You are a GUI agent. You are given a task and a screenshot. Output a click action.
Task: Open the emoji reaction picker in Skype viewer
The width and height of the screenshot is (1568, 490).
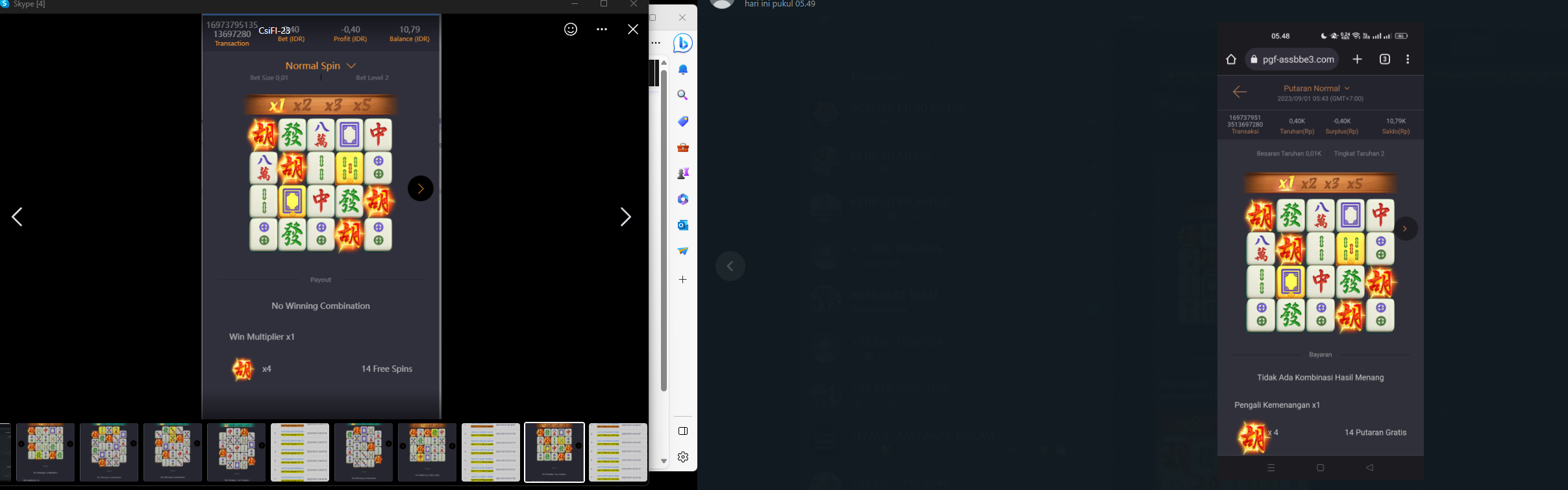tap(571, 29)
